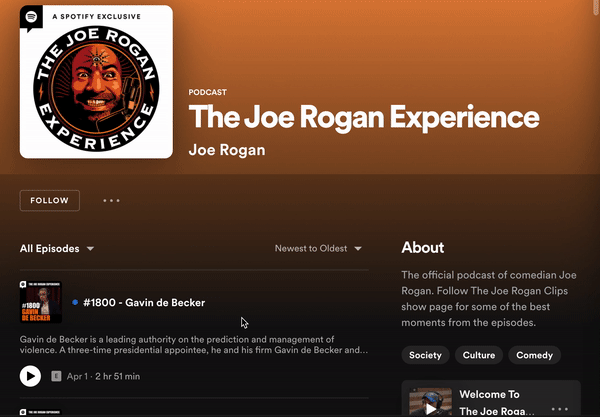Expand the All Episodes filter dropdown
This screenshot has height=417, width=600.
coord(57,248)
